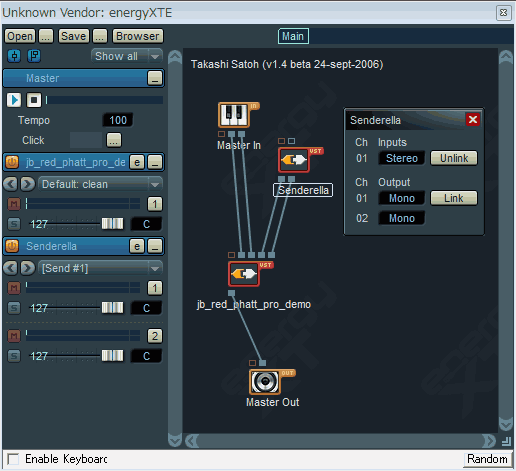The width and height of the screenshot is (516, 471).
Task: Click the Master Out speaker node icon
Action: point(265,382)
